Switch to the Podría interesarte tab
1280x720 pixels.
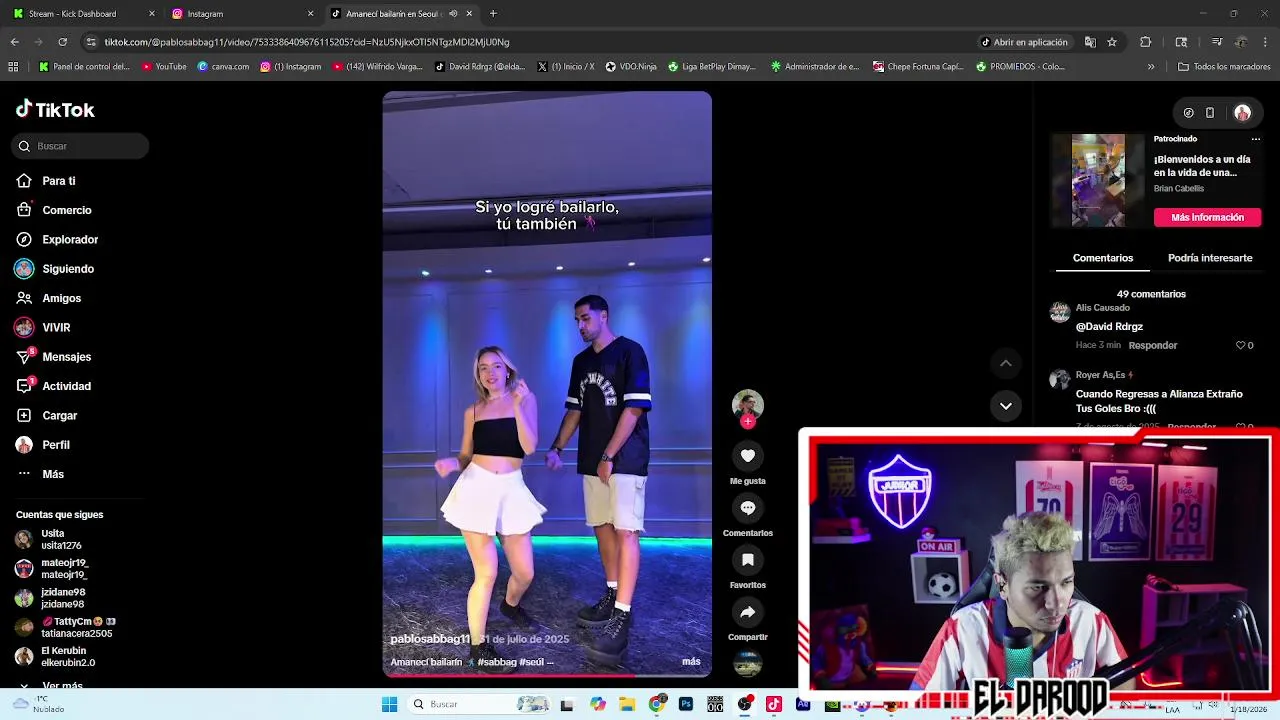click(1210, 258)
